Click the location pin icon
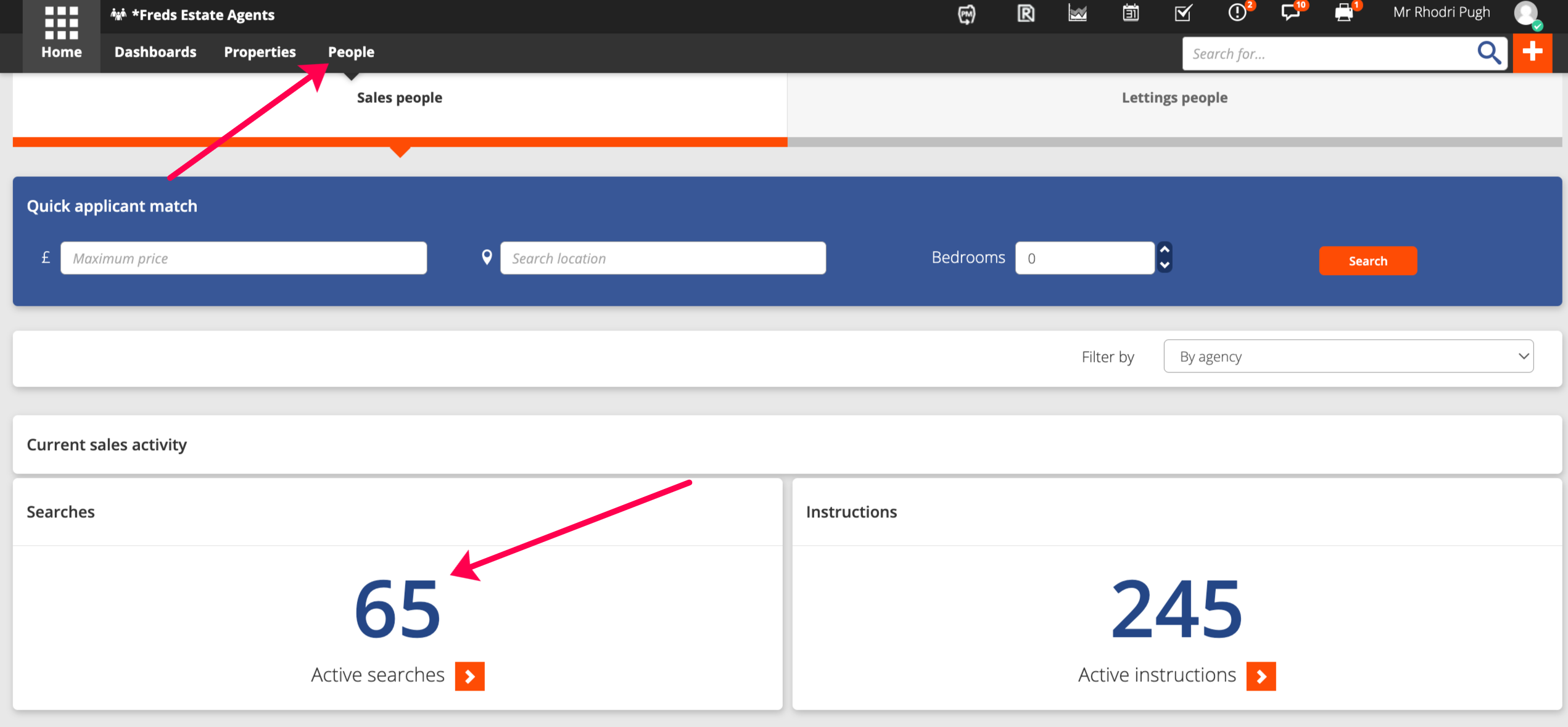Viewport: 1568px width, 727px height. click(487, 257)
